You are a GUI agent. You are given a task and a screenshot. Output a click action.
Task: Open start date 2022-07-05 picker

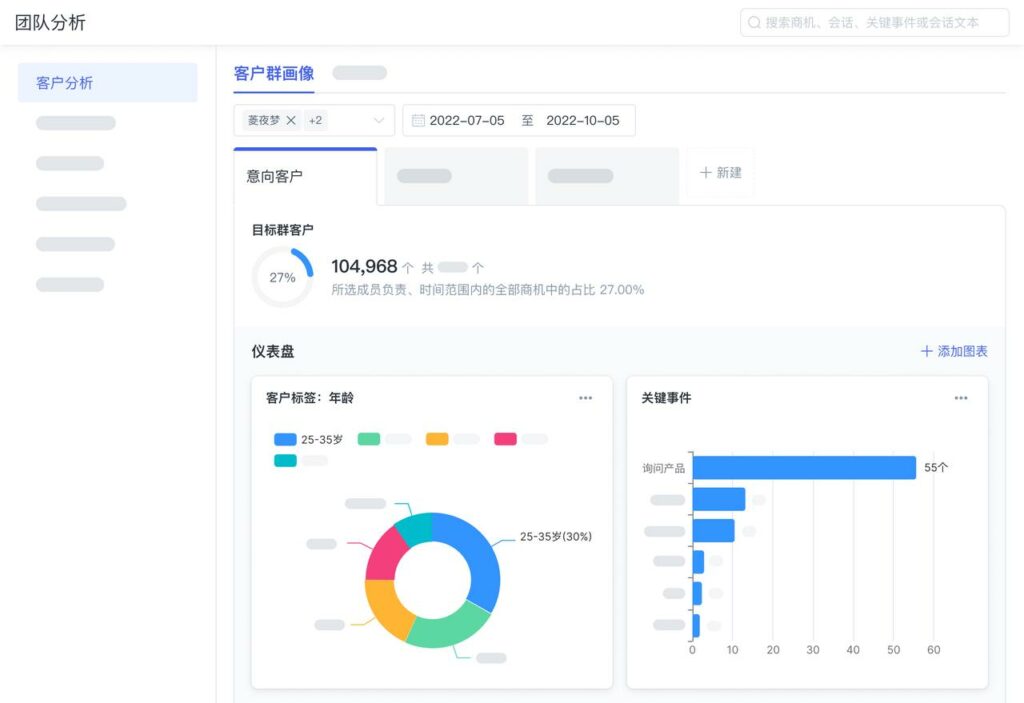click(x=467, y=120)
